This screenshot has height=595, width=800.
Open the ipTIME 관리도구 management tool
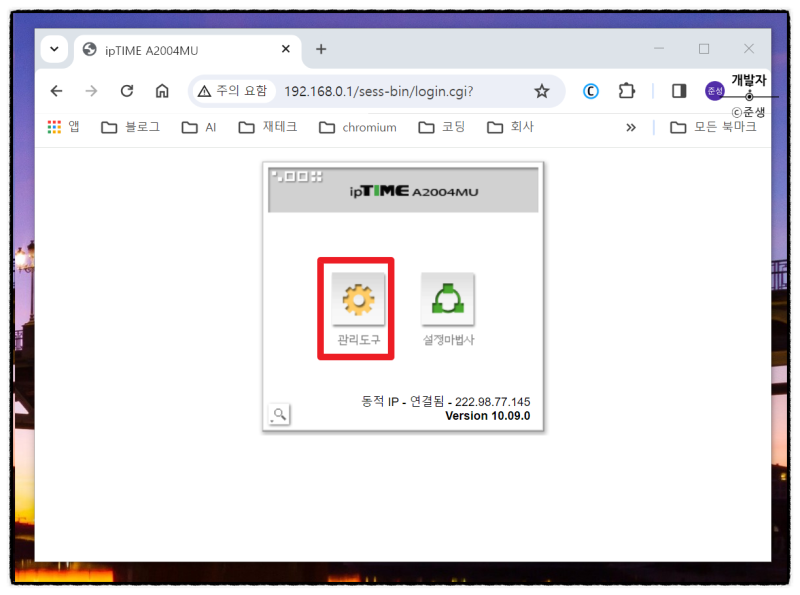tap(355, 298)
